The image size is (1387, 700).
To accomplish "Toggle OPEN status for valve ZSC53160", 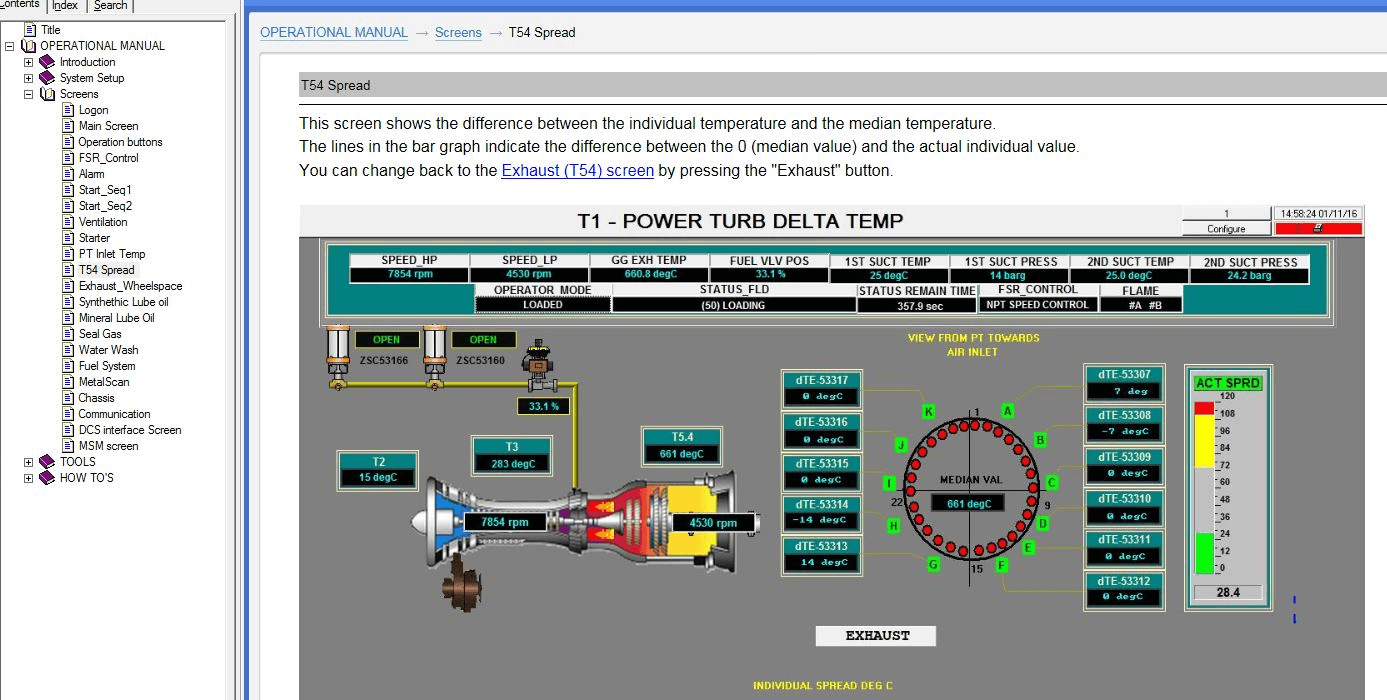I will coord(483,339).
